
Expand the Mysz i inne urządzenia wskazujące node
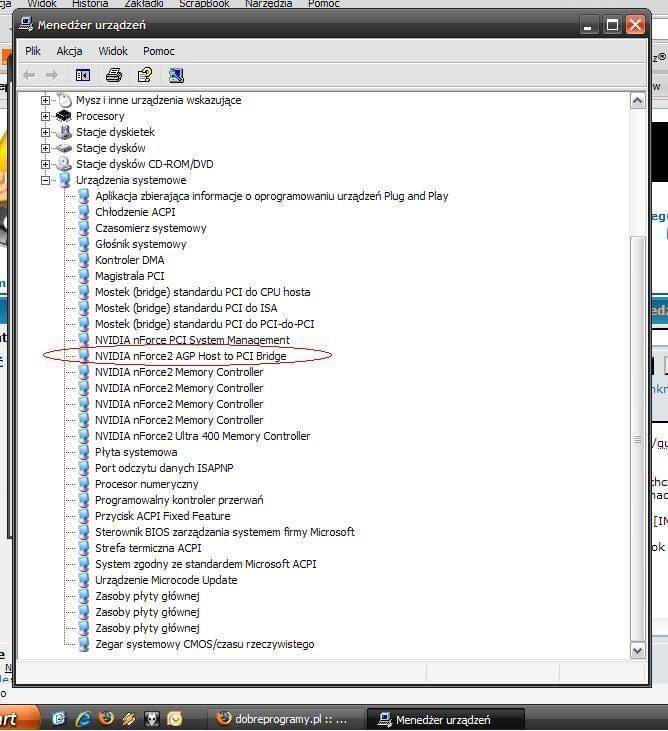tap(45, 100)
